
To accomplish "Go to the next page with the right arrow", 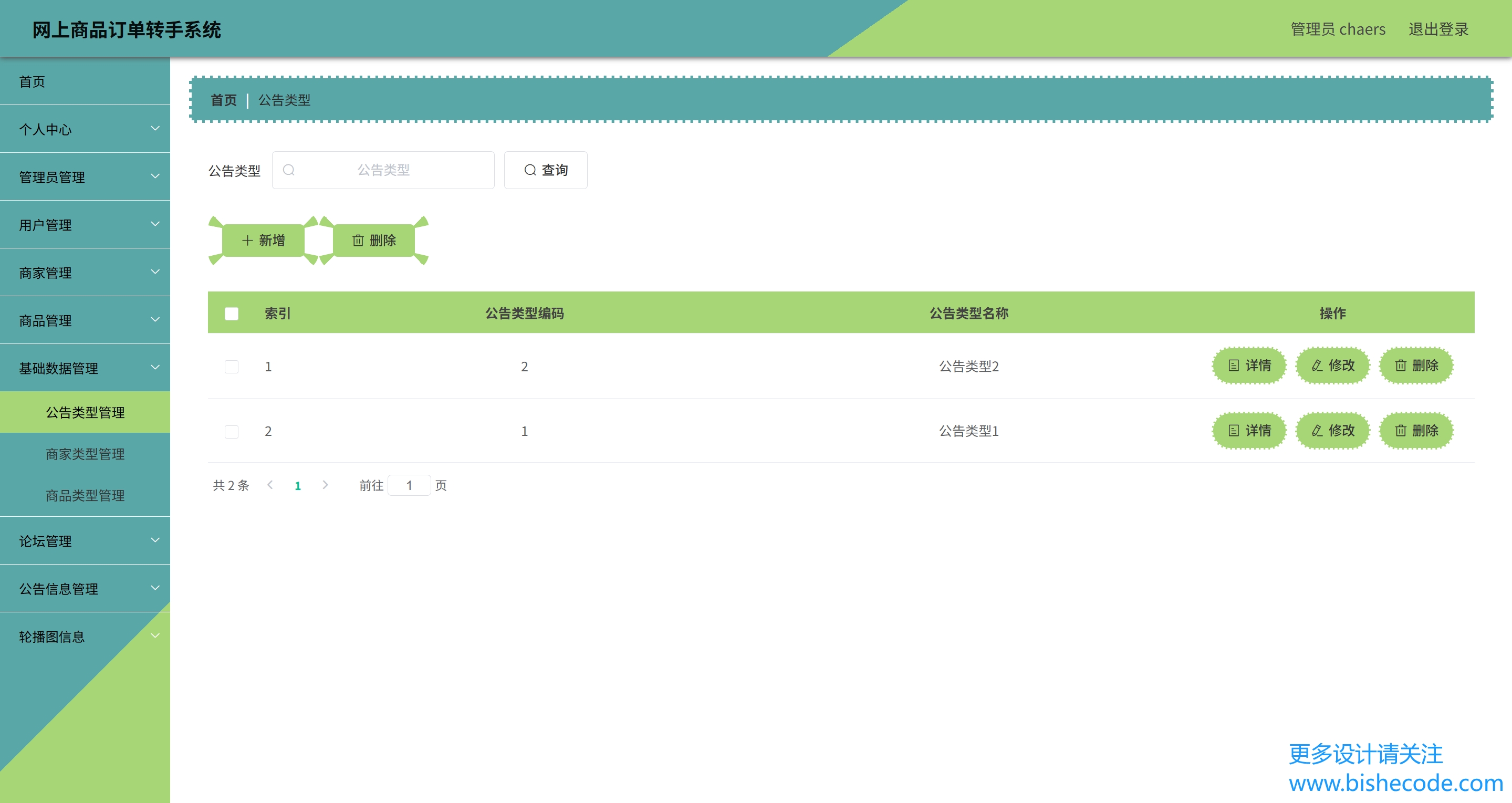I will 325,485.
